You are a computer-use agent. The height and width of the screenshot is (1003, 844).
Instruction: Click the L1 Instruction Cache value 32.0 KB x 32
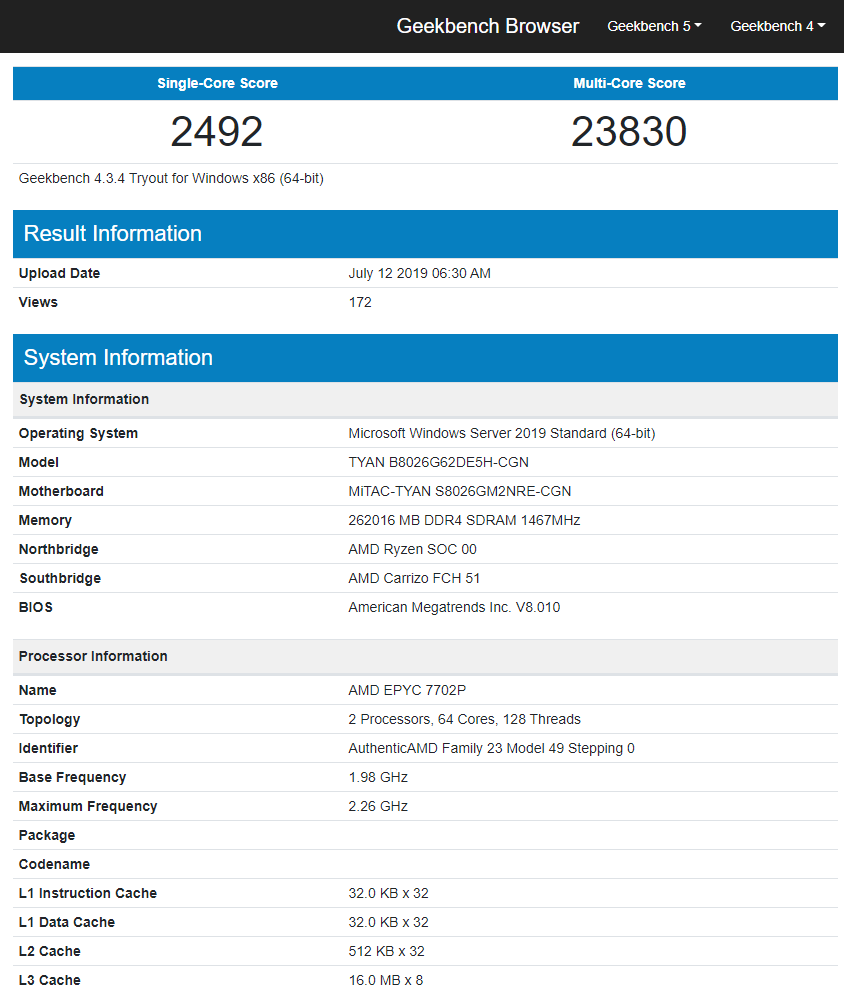tap(388, 893)
